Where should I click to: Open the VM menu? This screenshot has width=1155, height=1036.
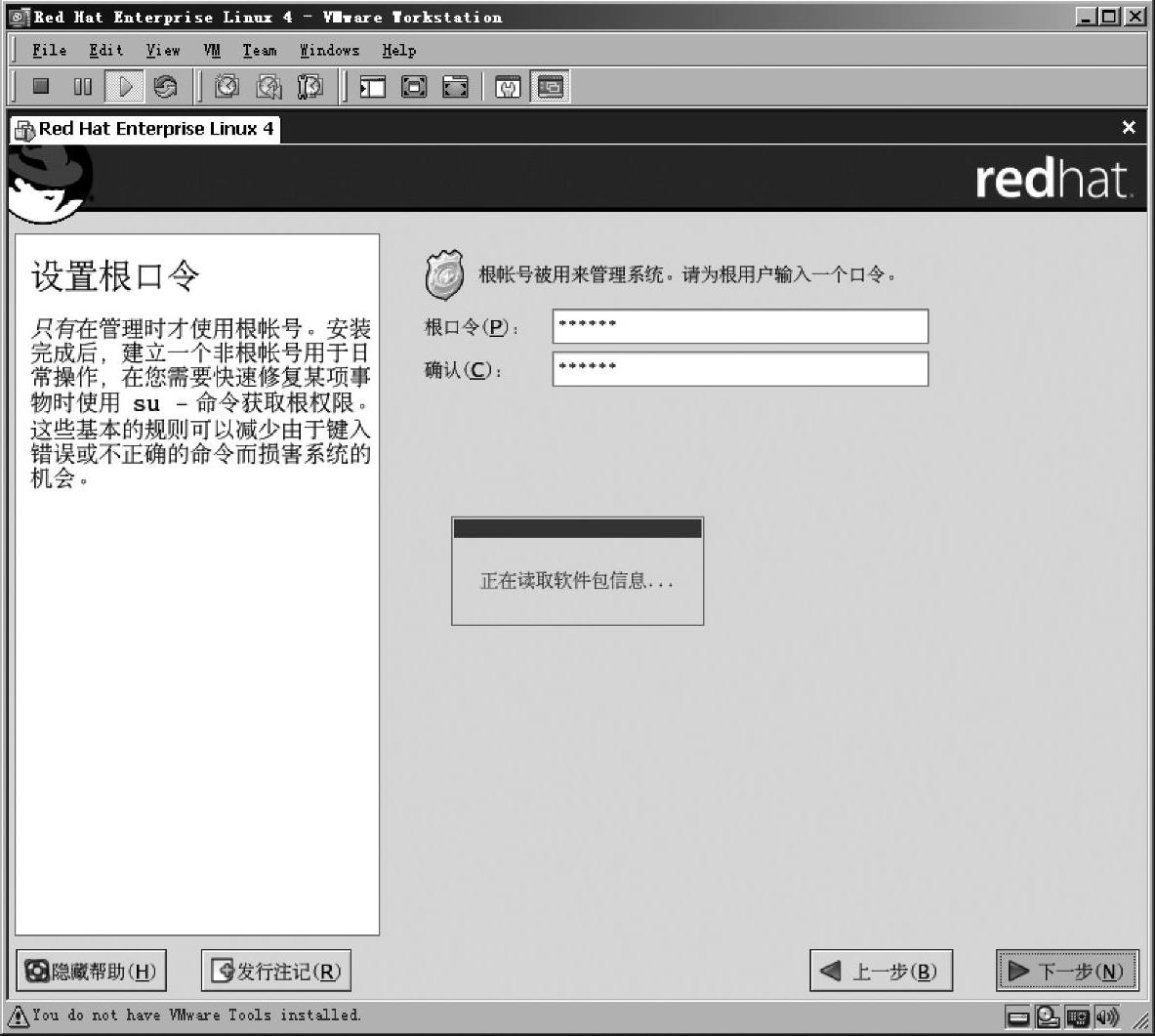click(212, 50)
